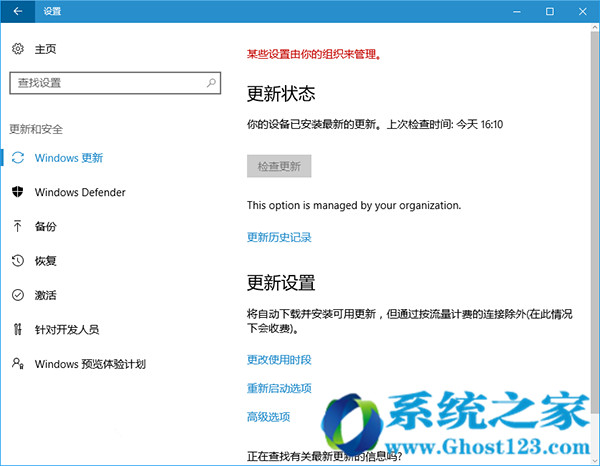Click scrollbar up arrow
The image size is (600, 466).
point(595,28)
